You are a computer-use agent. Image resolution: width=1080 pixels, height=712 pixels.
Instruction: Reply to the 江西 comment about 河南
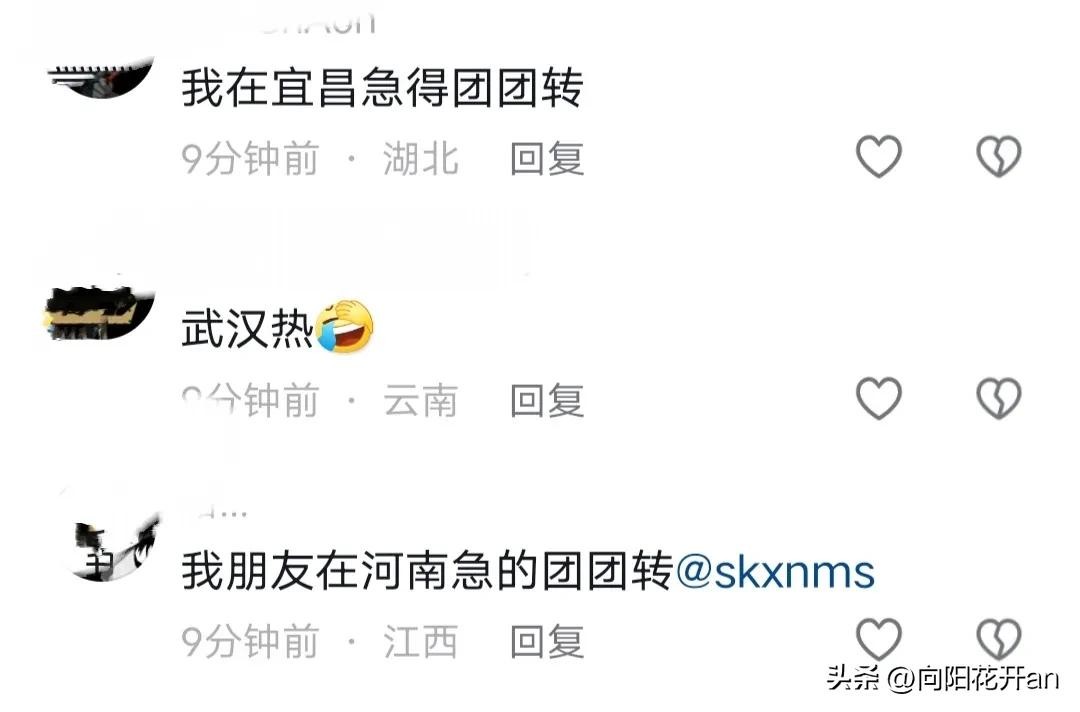pyautogui.click(x=547, y=641)
